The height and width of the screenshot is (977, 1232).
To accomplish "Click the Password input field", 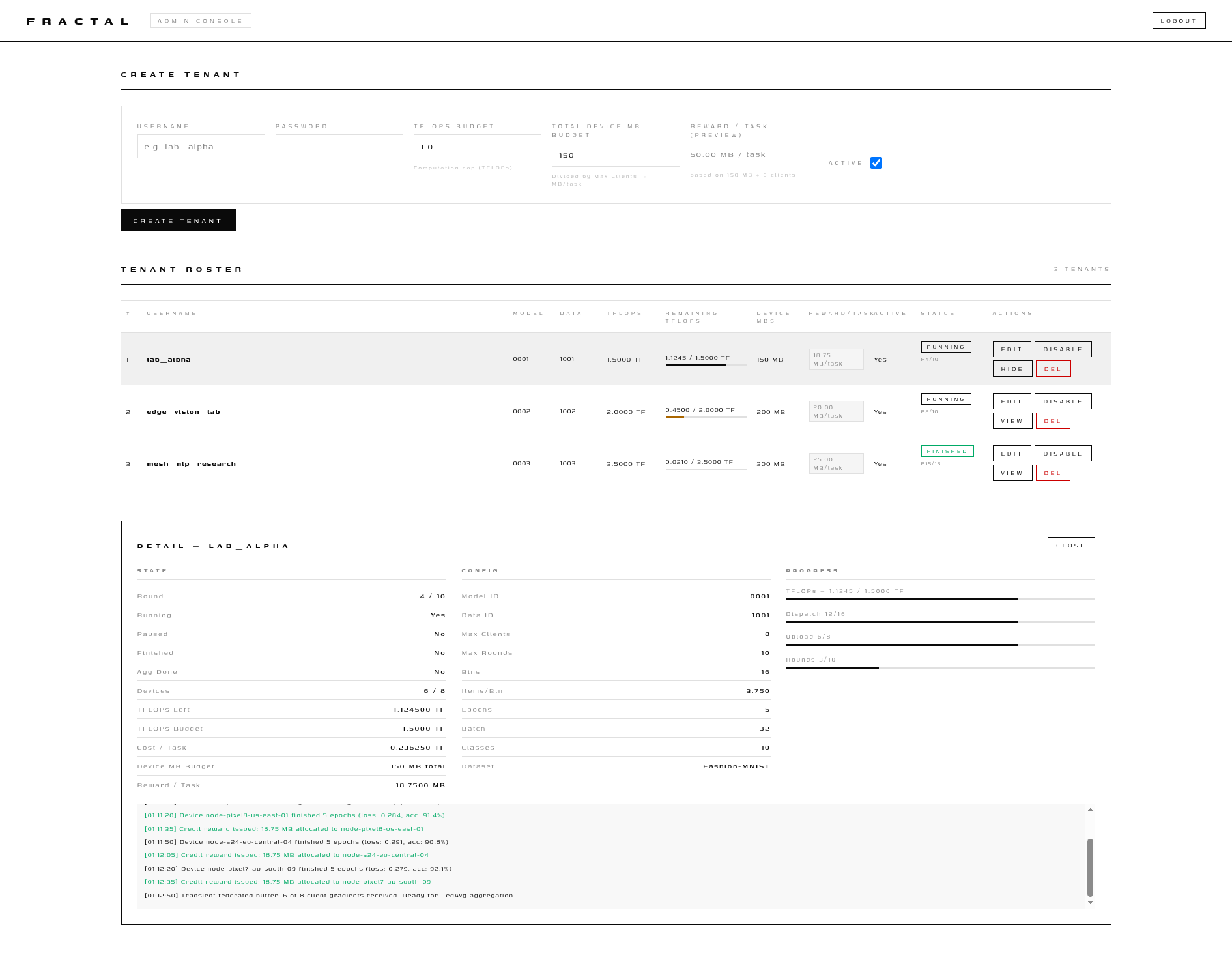I will click(339, 147).
